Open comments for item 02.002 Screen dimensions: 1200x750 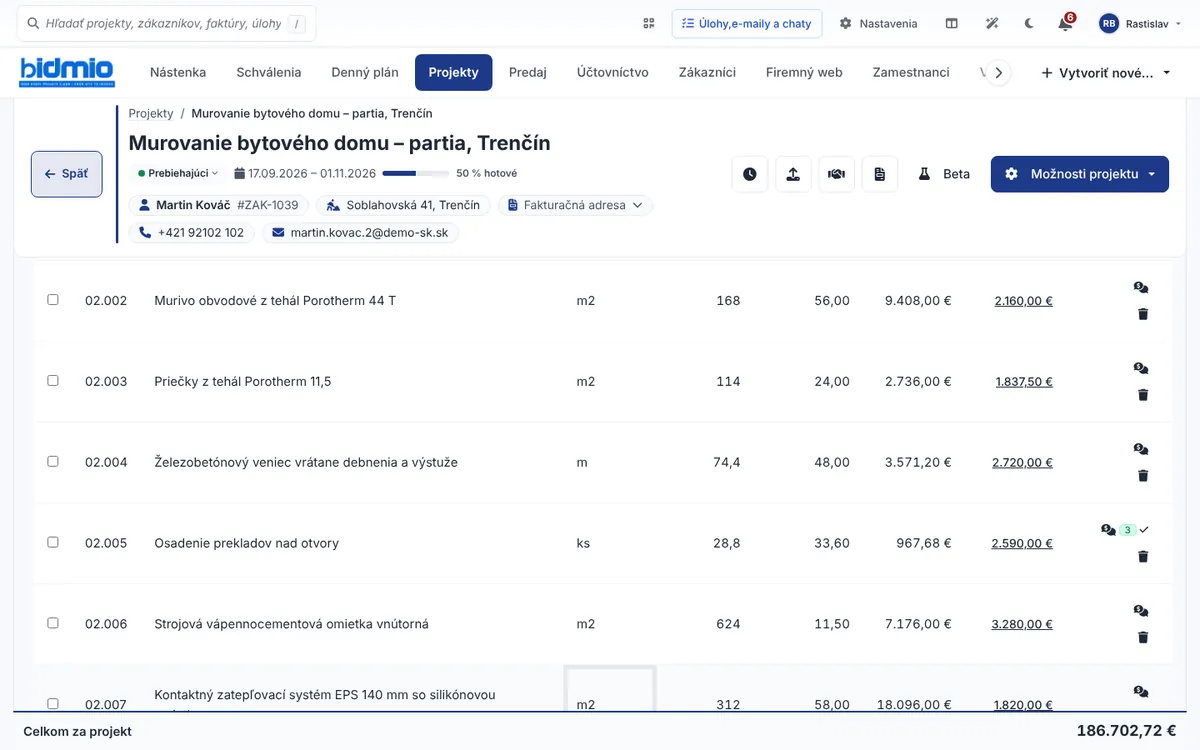(1141, 288)
